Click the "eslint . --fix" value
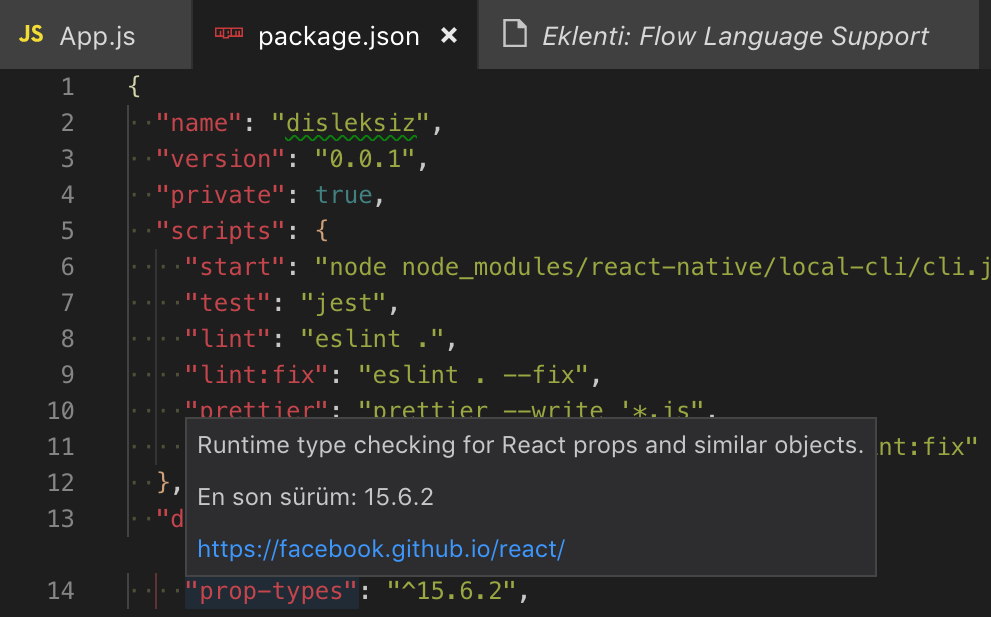 (x=473, y=375)
